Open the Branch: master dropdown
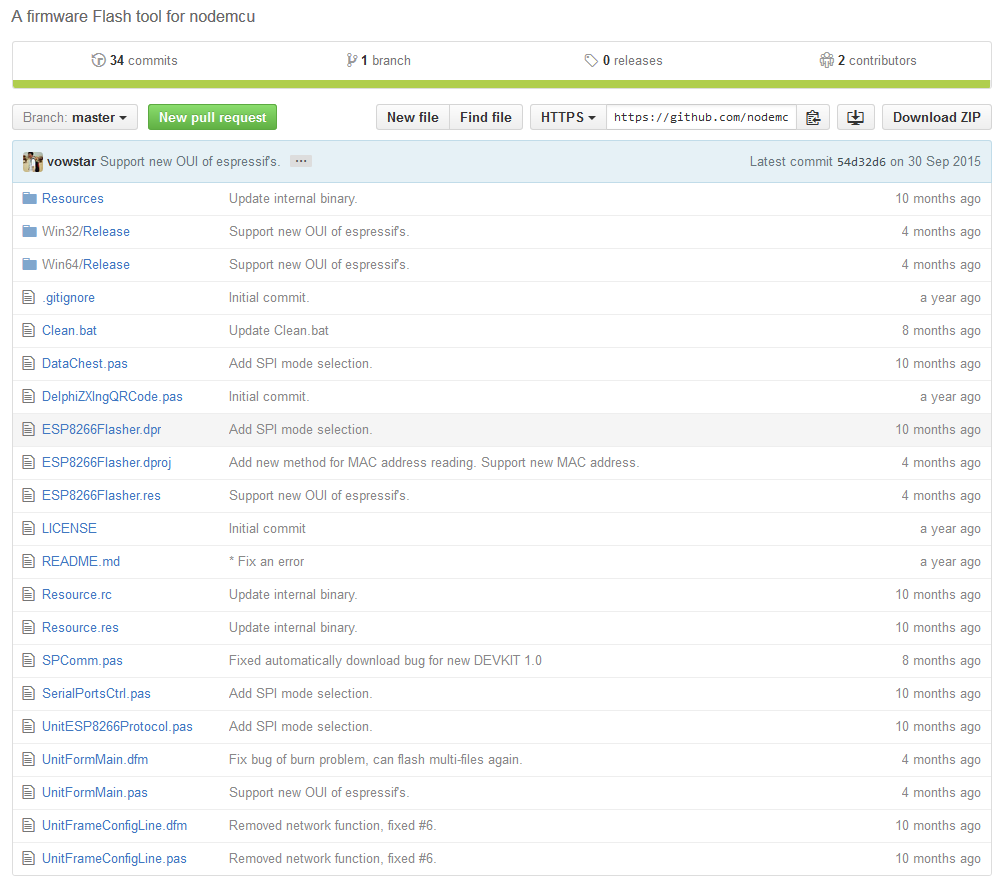 point(75,118)
